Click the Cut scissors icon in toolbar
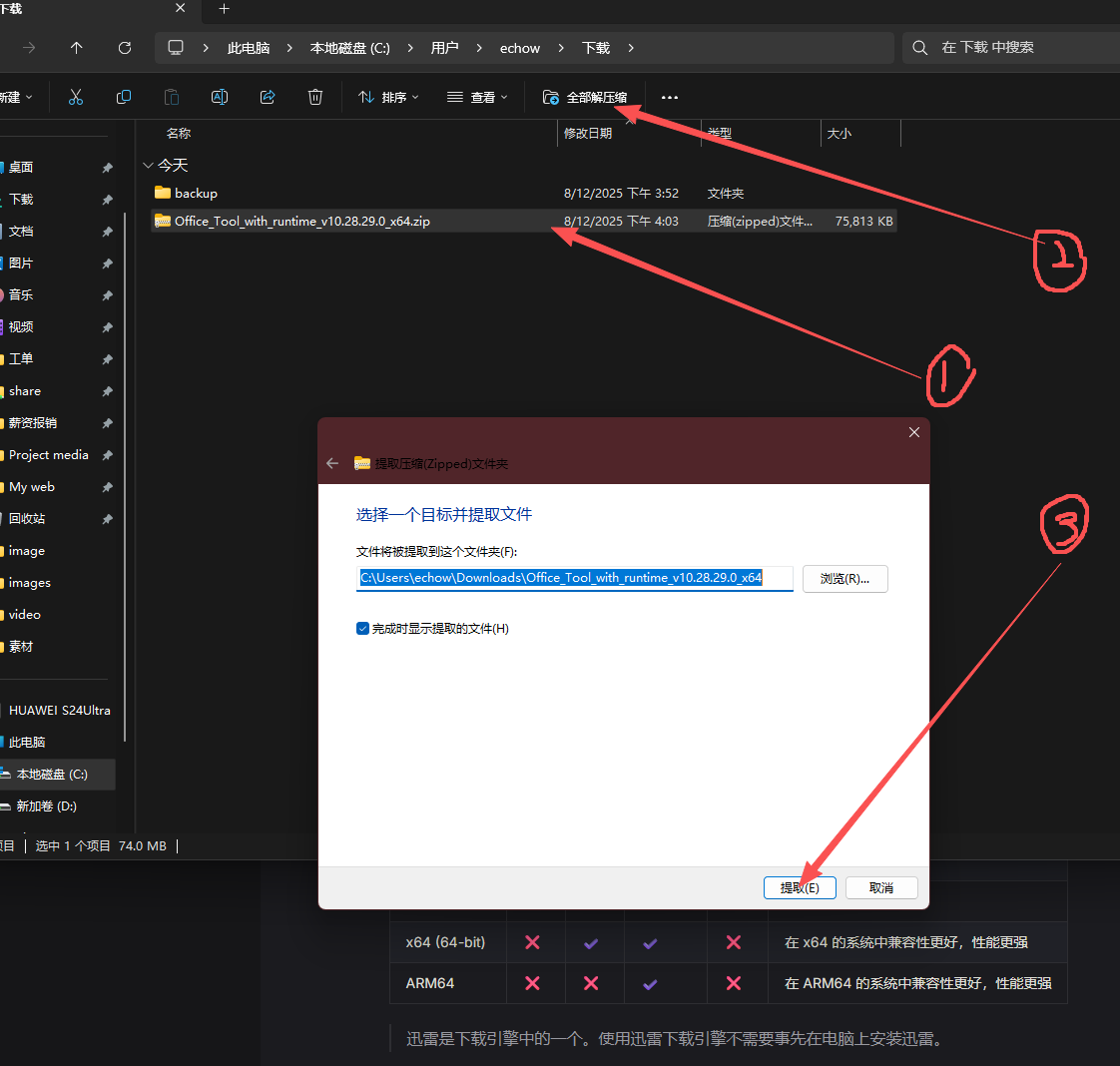 click(76, 97)
